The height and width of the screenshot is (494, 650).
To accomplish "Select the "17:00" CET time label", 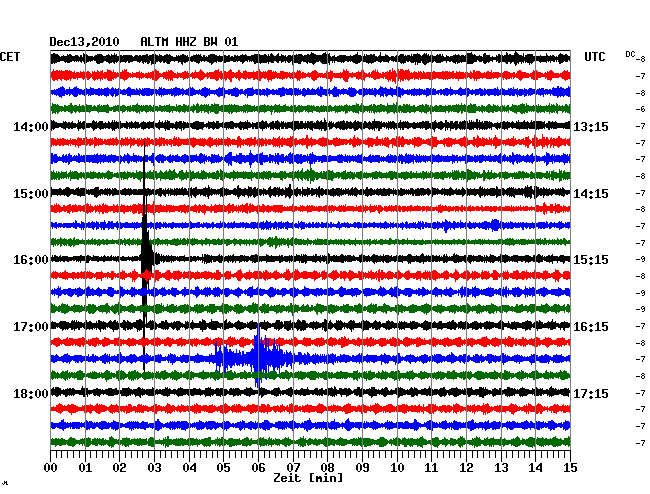I will pos(31,327).
